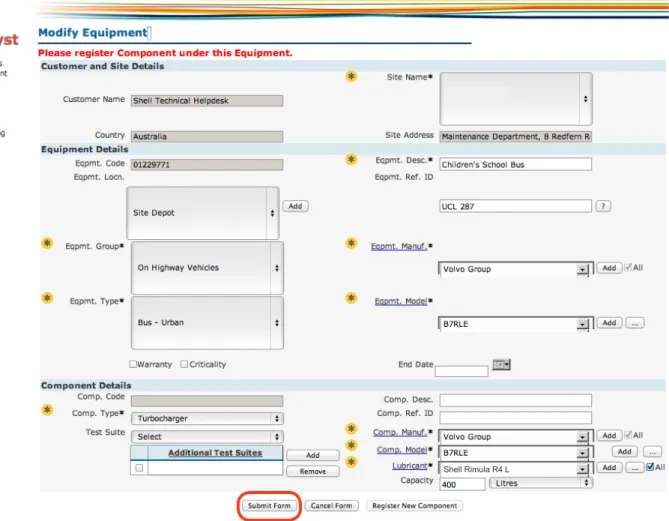This screenshot has width=669, height=521.
Task: Click the question mark help button beside UCL 287
Action: pos(603,206)
